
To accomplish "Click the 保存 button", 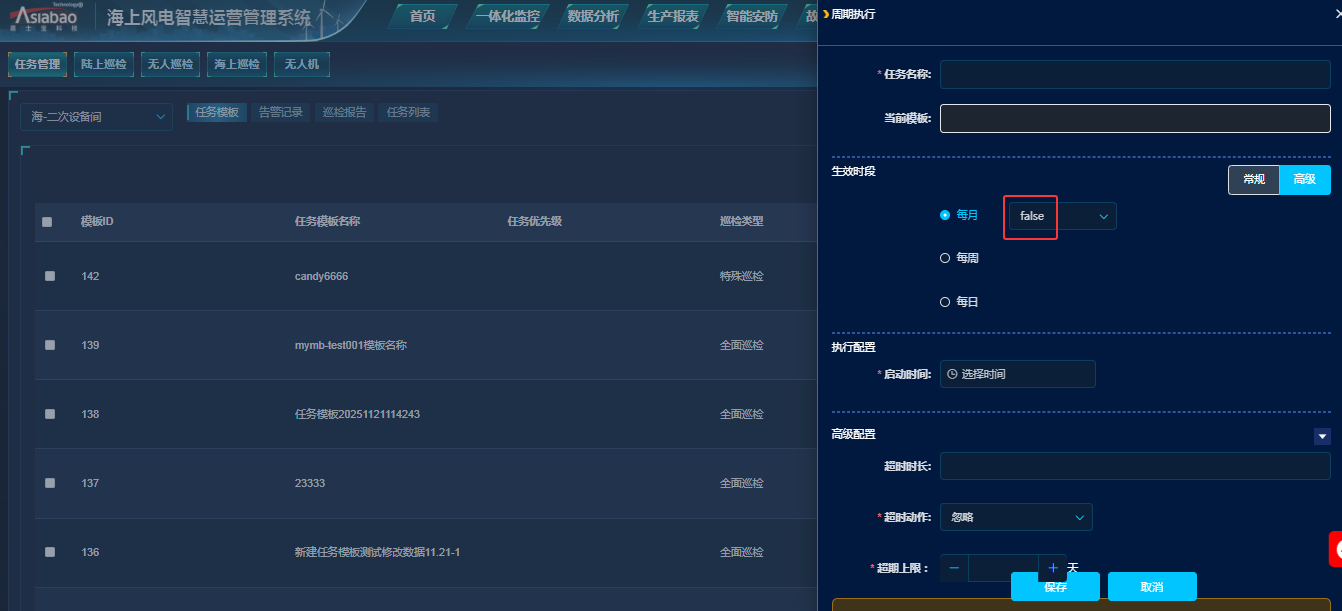I will click(x=1055, y=587).
